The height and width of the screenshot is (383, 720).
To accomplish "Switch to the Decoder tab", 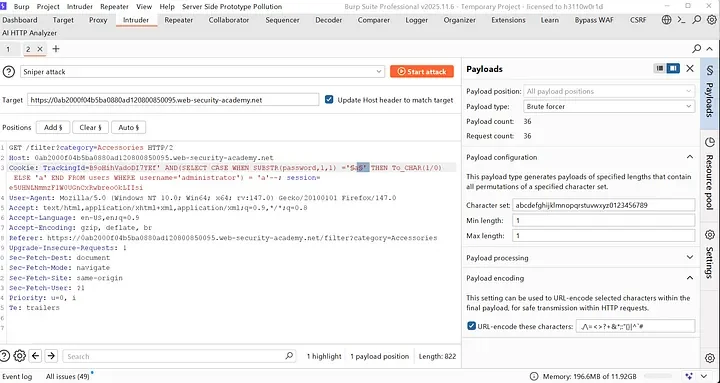I will pos(329,20).
